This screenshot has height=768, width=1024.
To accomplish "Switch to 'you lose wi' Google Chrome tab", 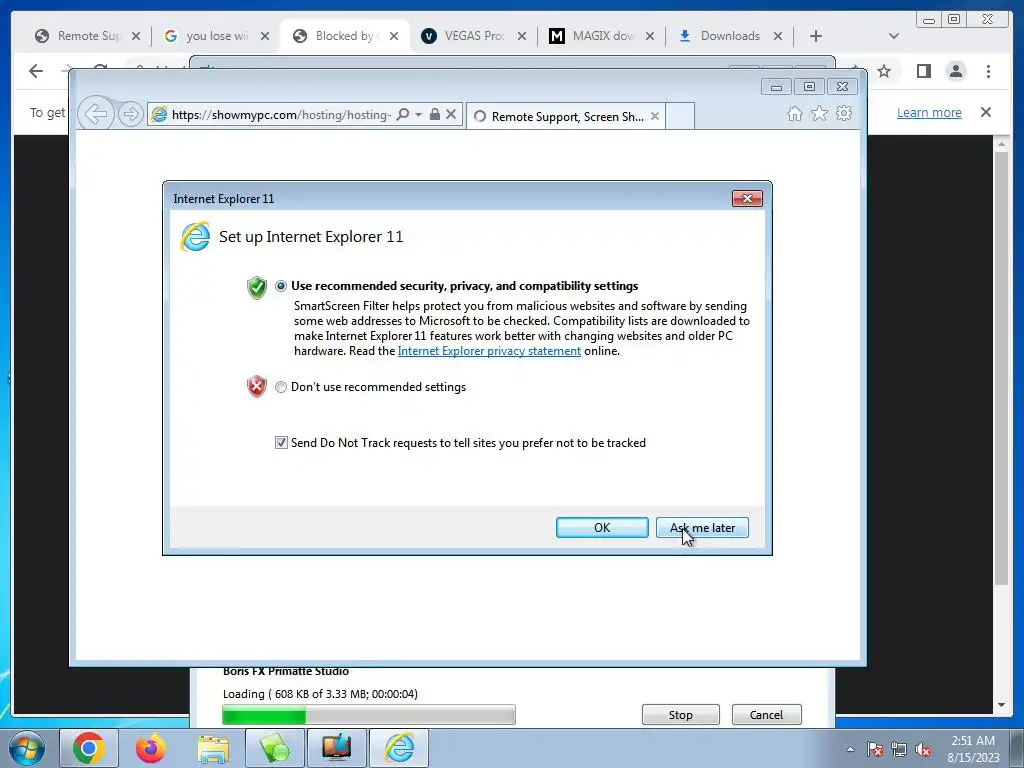I will (x=216, y=36).
